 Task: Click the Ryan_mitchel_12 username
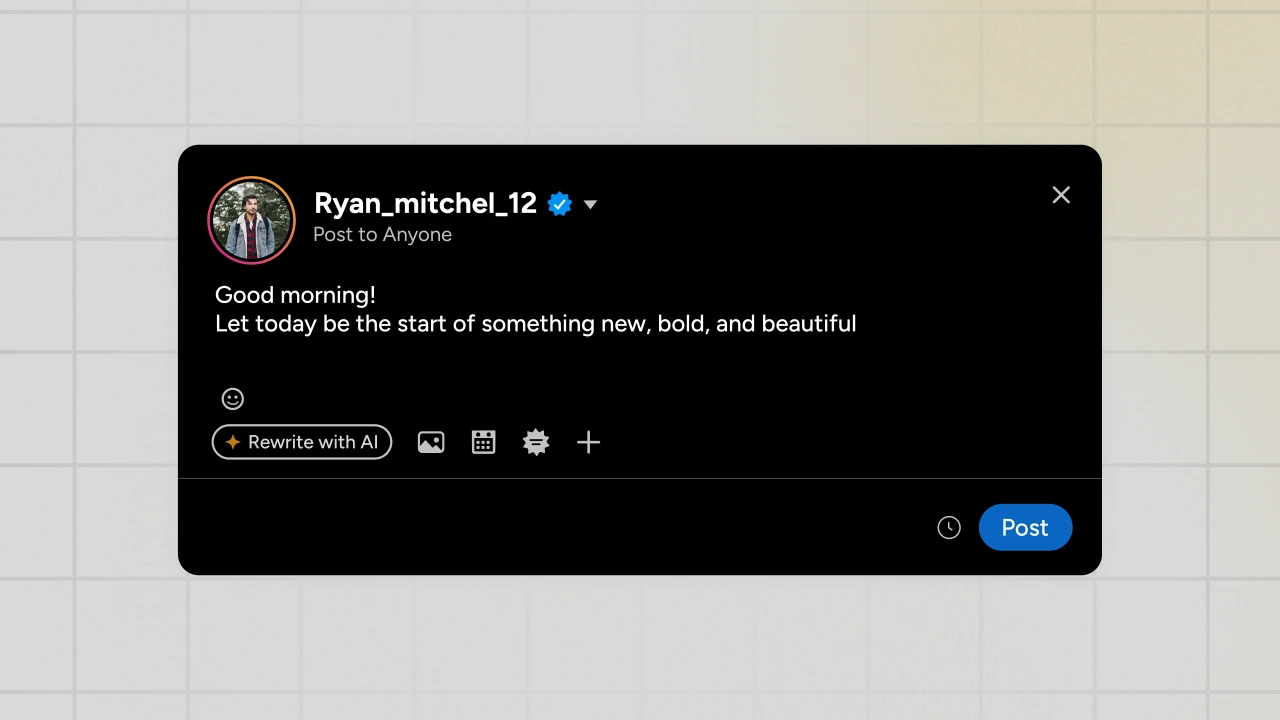pos(425,204)
